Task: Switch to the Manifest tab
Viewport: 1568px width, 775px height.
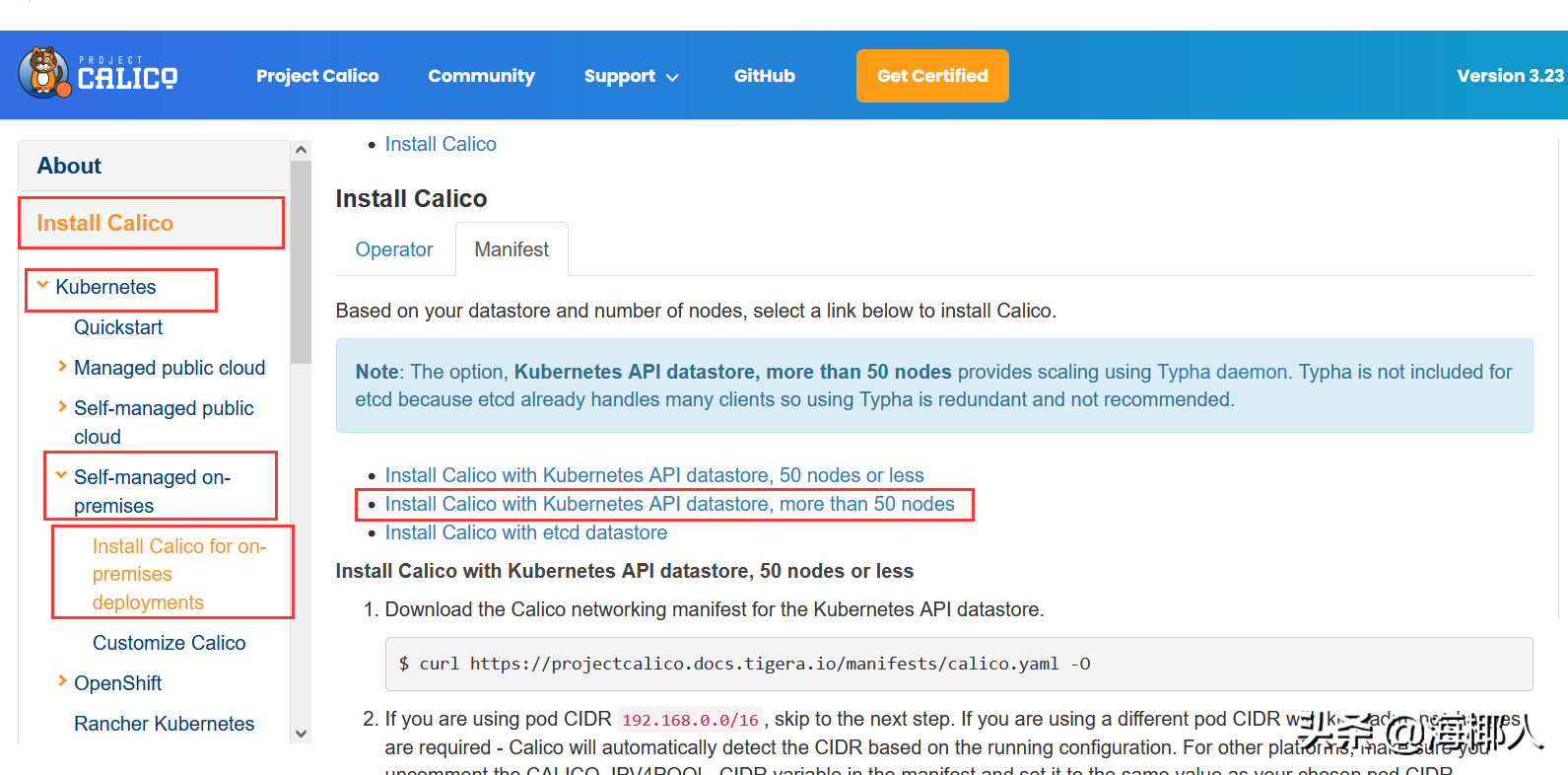Action: coord(511,249)
